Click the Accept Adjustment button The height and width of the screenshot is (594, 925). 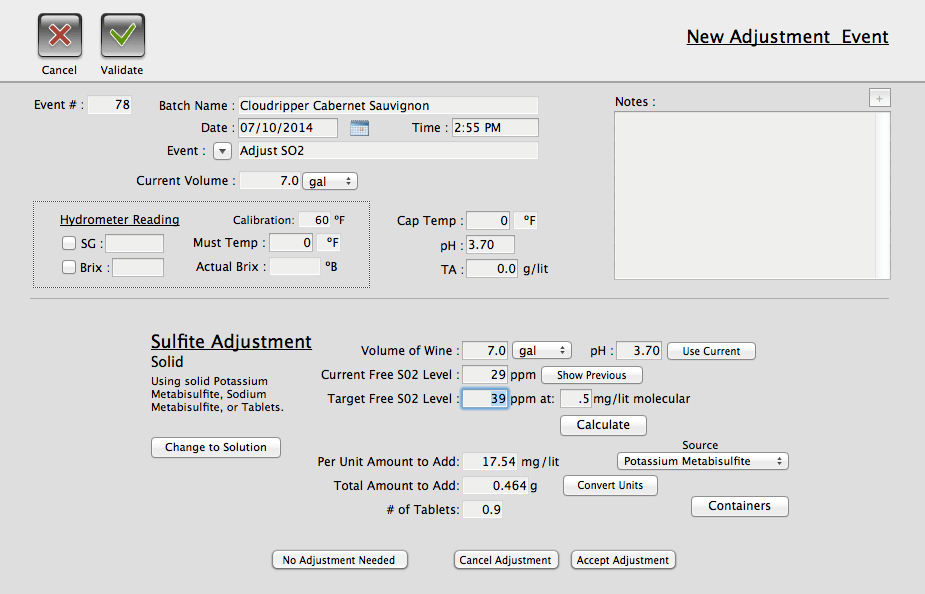pyautogui.click(x=623, y=560)
